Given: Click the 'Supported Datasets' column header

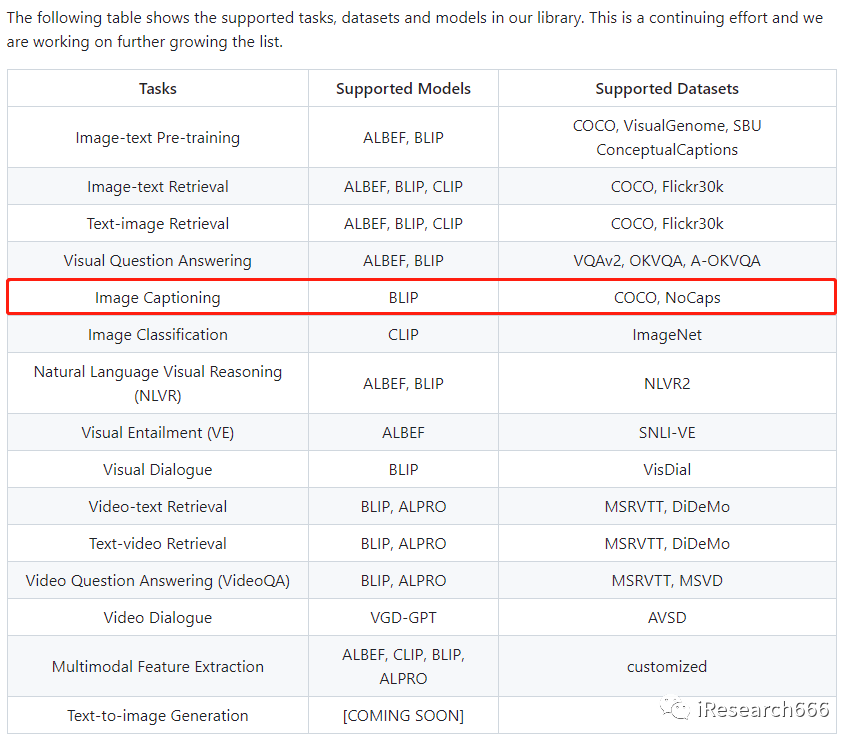Looking at the screenshot, I should [x=667, y=89].
